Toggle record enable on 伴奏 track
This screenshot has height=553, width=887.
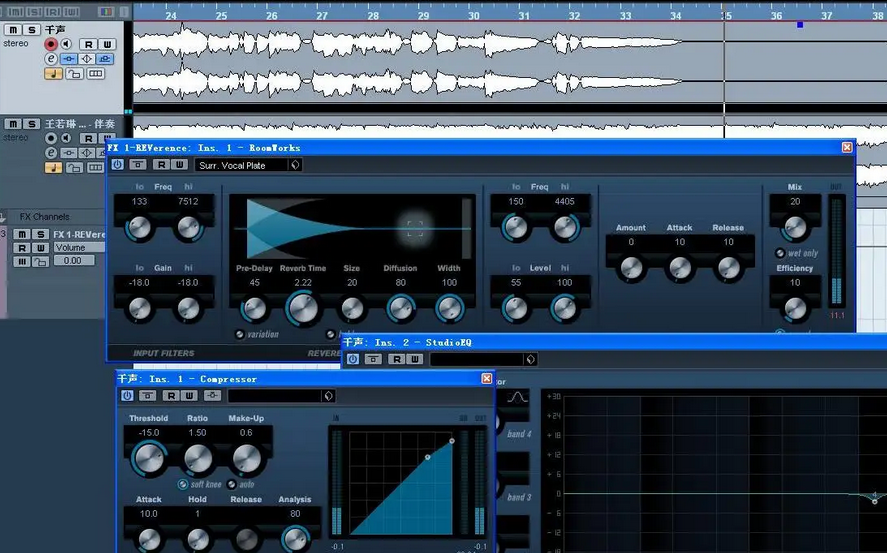point(51,138)
